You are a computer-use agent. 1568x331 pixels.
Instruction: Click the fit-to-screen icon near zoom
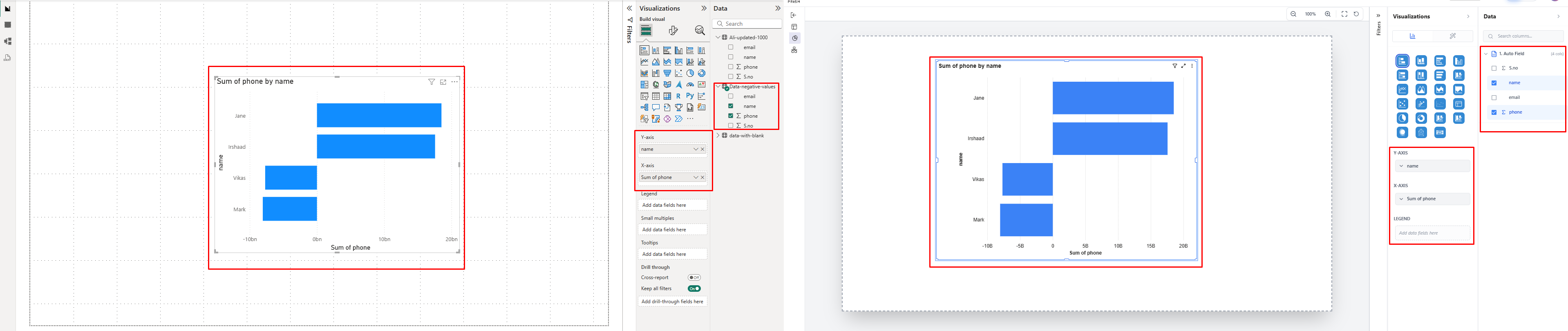click(1344, 14)
